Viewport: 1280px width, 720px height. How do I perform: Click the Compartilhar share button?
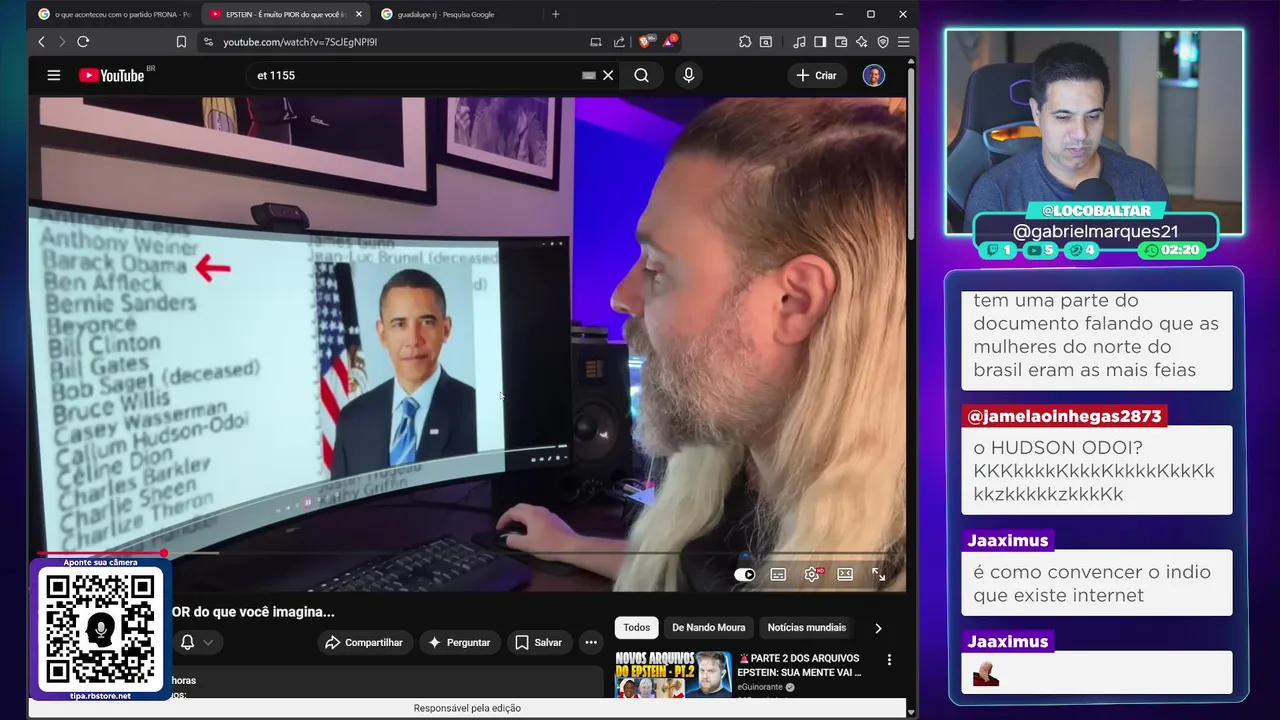(x=364, y=642)
